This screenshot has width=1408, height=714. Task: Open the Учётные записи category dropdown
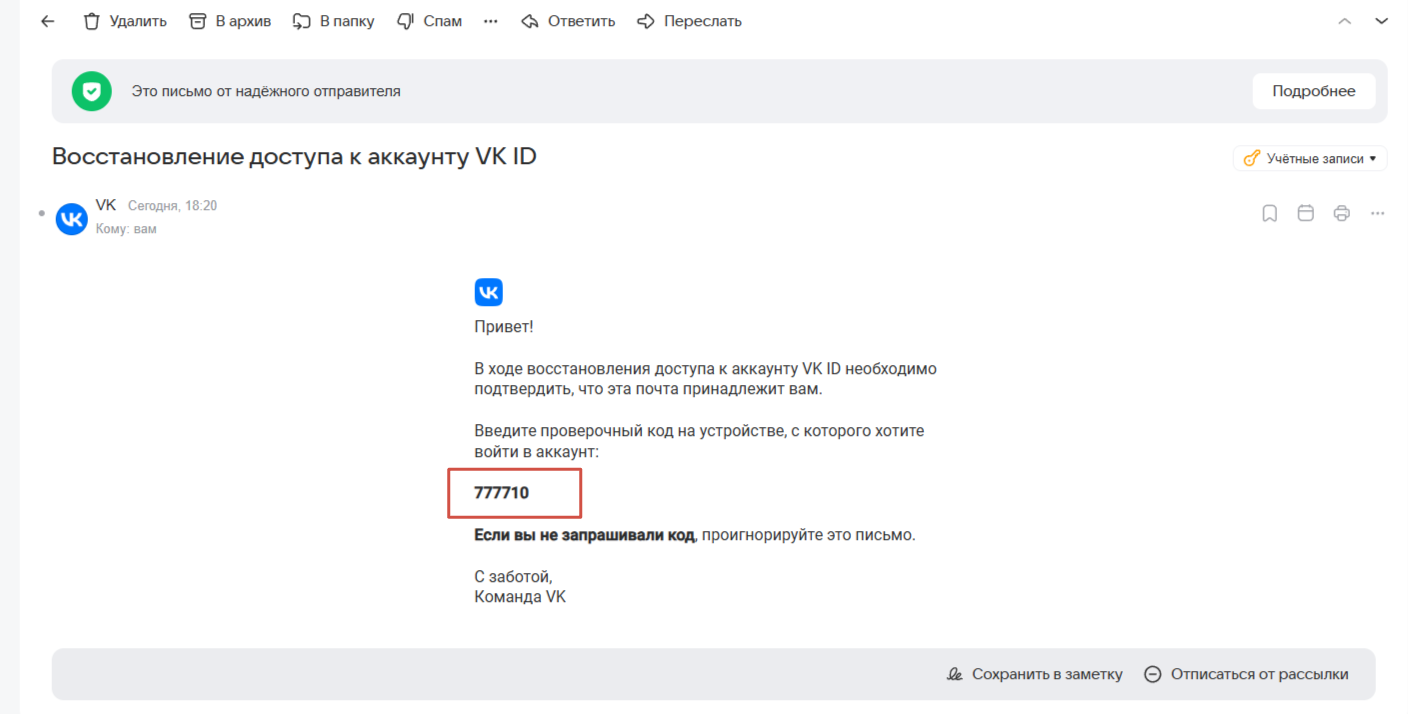pos(1310,158)
